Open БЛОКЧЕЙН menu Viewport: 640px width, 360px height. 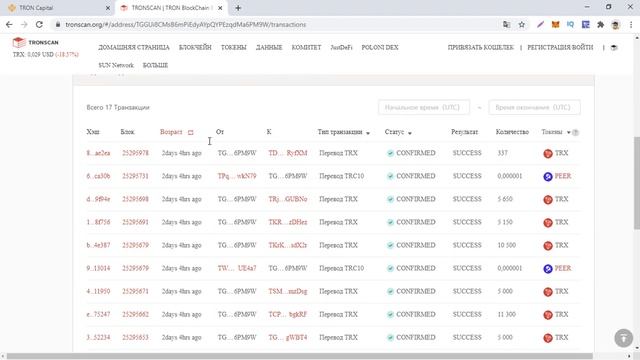pos(195,47)
